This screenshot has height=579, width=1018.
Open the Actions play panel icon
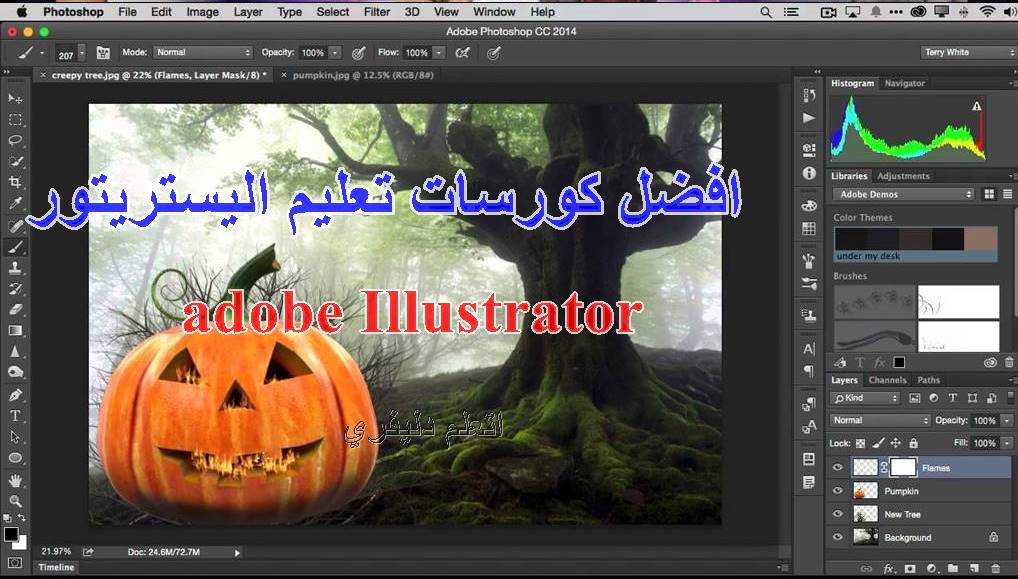click(809, 118)
